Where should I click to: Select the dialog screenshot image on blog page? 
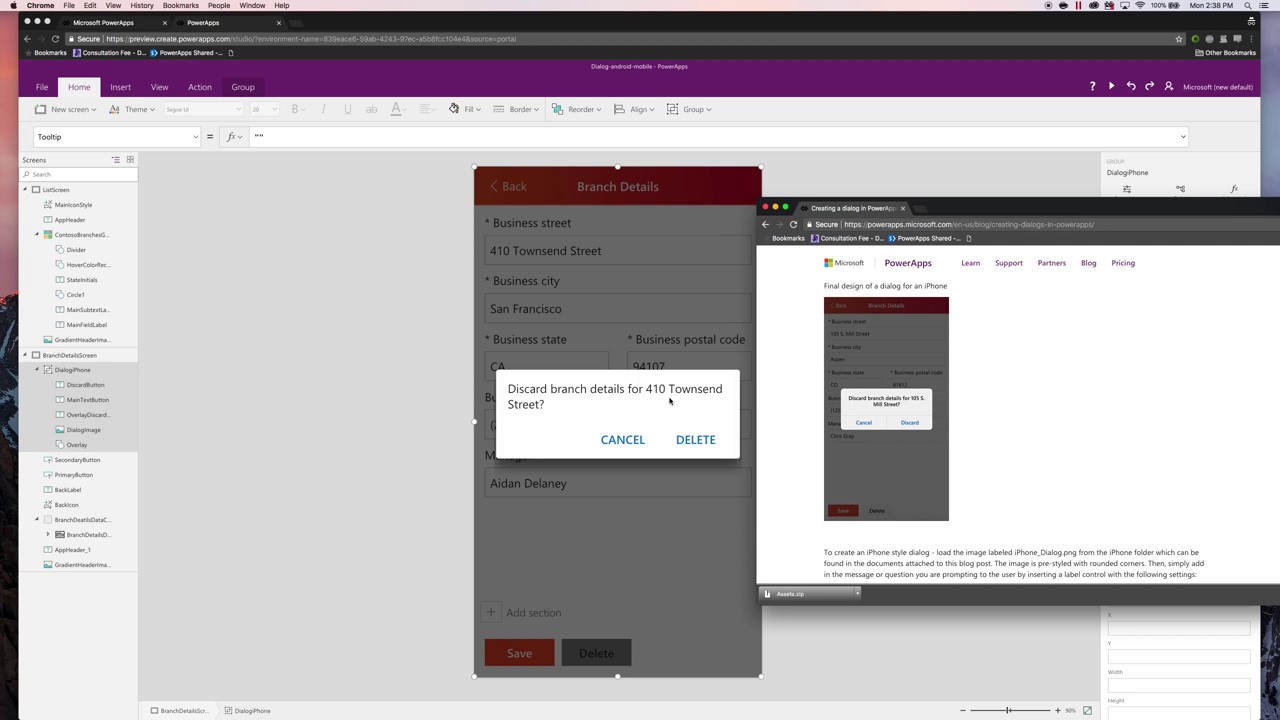pos(886,409)
